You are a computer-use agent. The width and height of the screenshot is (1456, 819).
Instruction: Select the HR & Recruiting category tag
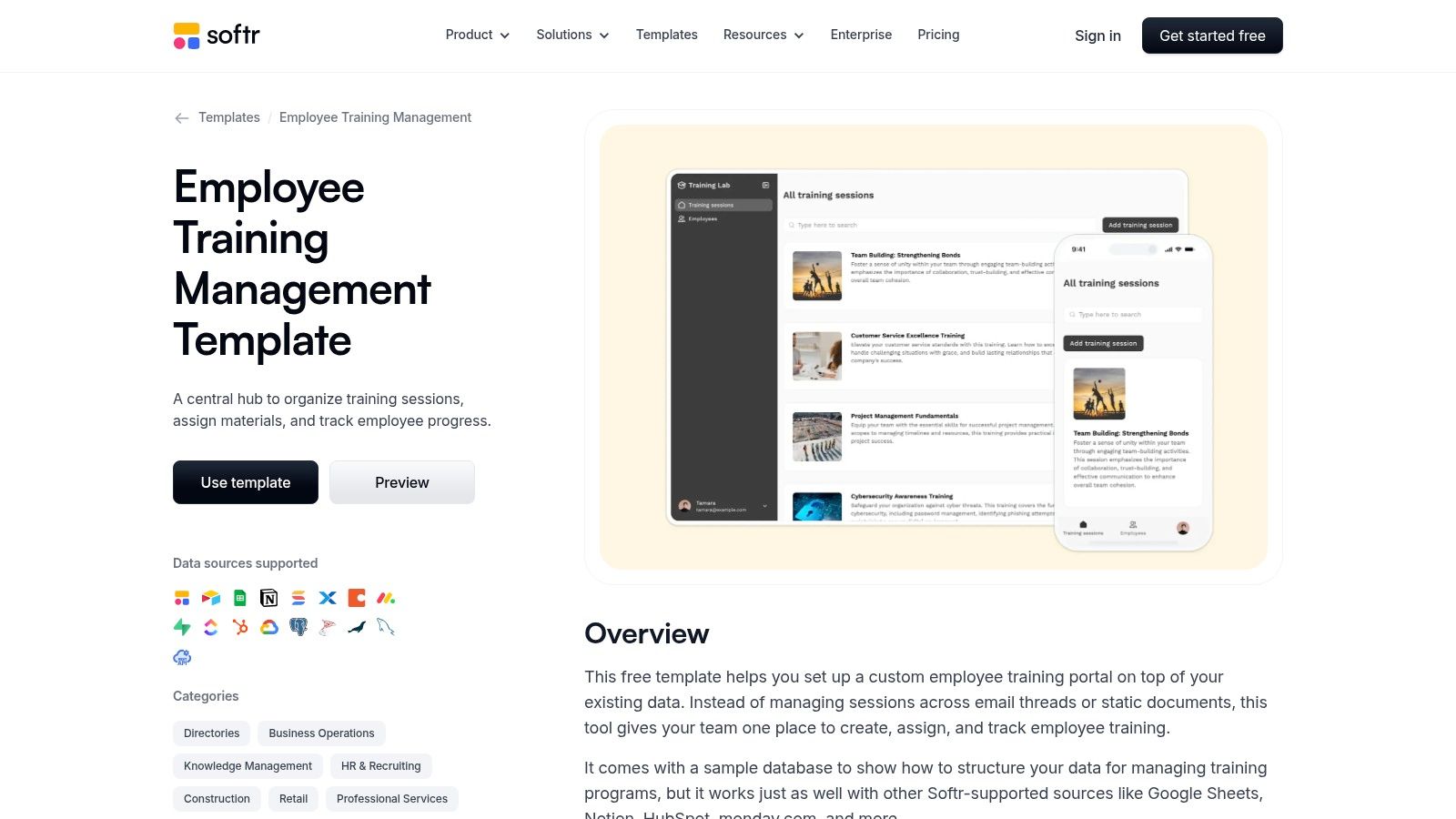tap(380, 765)
